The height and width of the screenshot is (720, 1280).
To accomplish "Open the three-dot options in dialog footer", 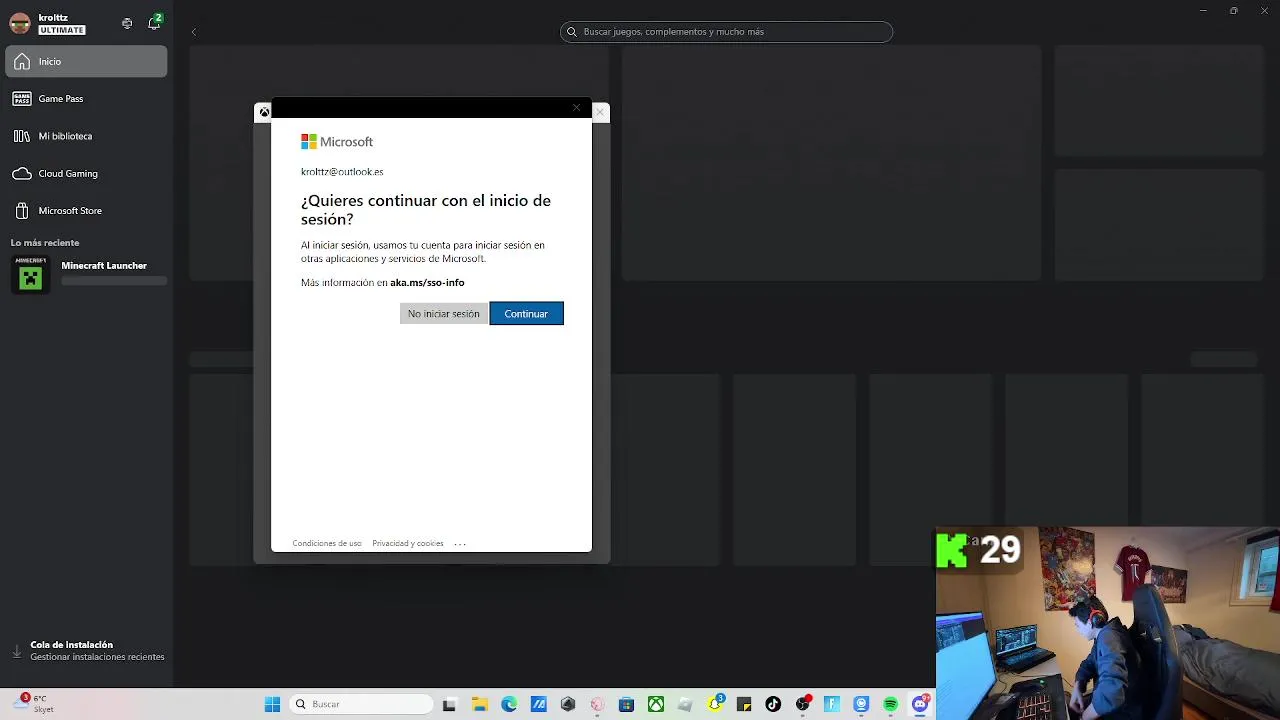I will tap(460, 544).
